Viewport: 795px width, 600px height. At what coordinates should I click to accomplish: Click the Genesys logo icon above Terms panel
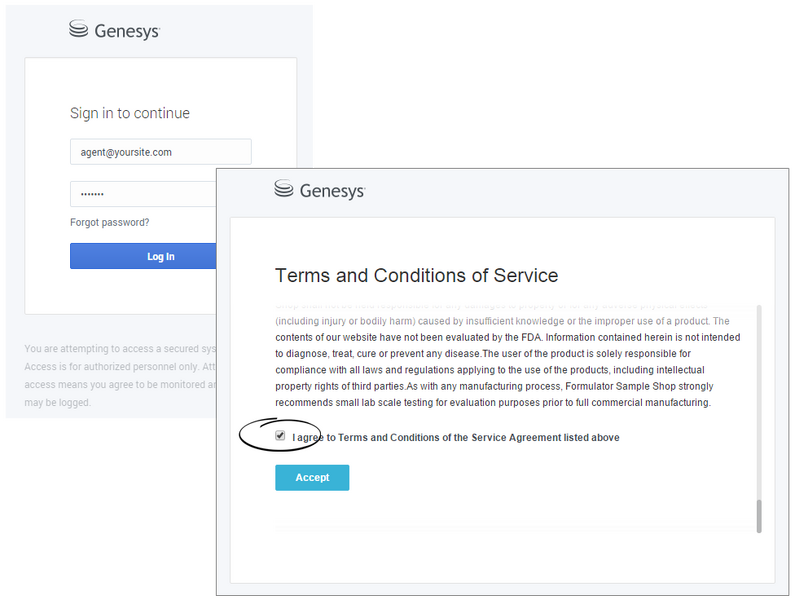pos(284,189)
